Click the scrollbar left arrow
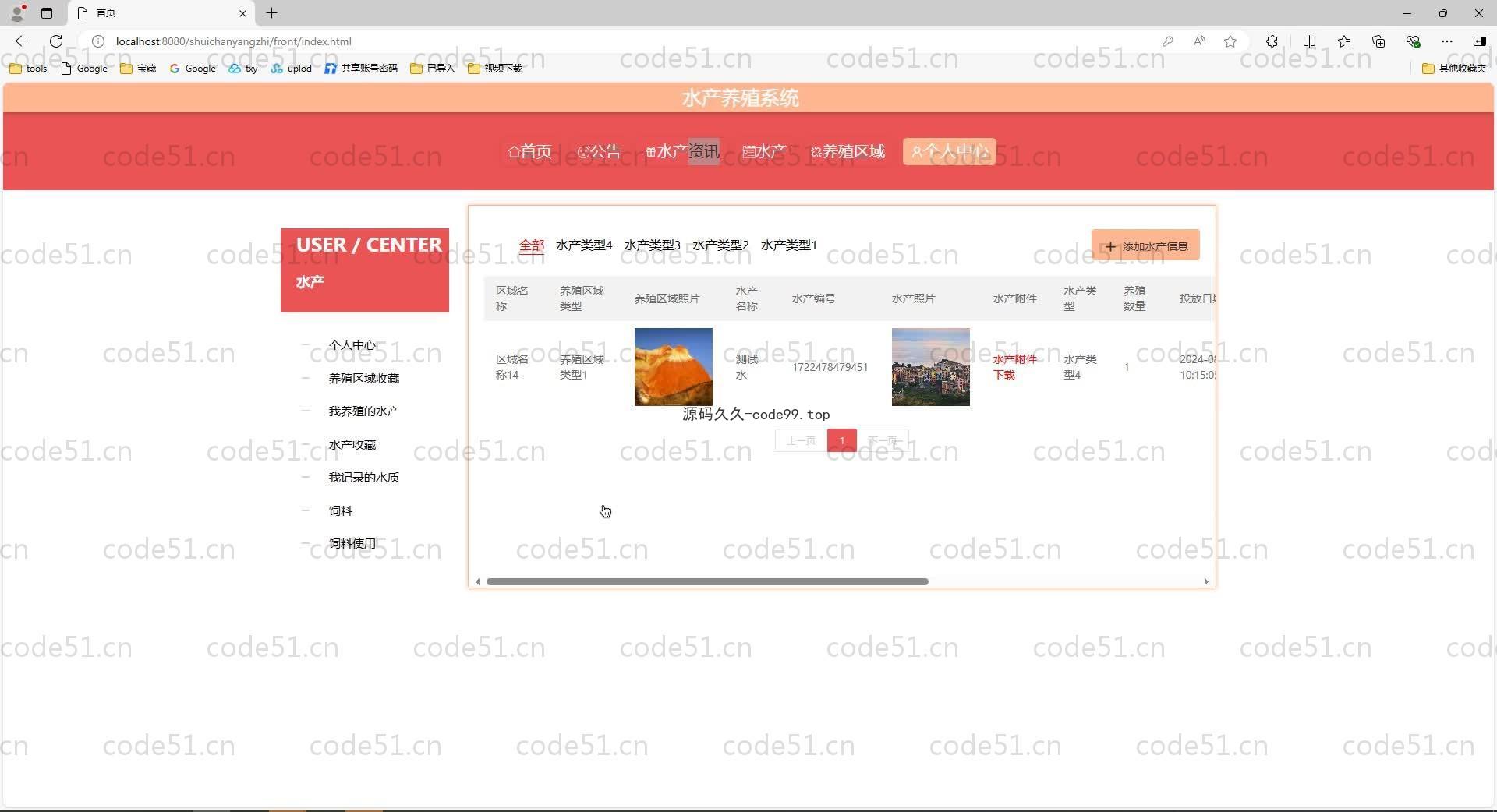This screenshot has height=812, width=1497. click(x=478, y=581)
